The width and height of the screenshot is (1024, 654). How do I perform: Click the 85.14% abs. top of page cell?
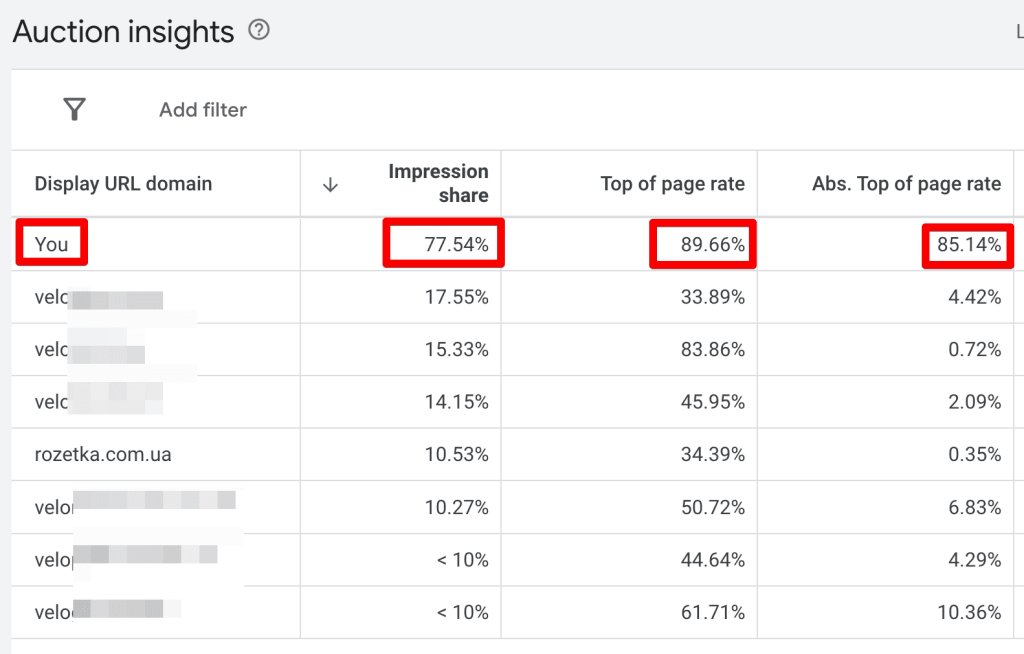coord(967,243)
